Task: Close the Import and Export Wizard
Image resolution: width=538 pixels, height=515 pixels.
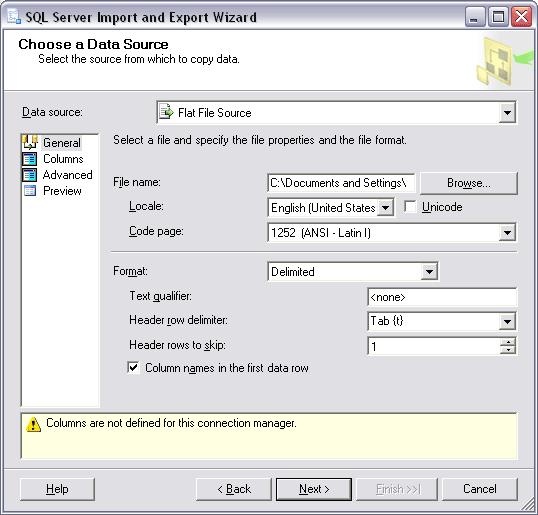Action: point(522,17)
